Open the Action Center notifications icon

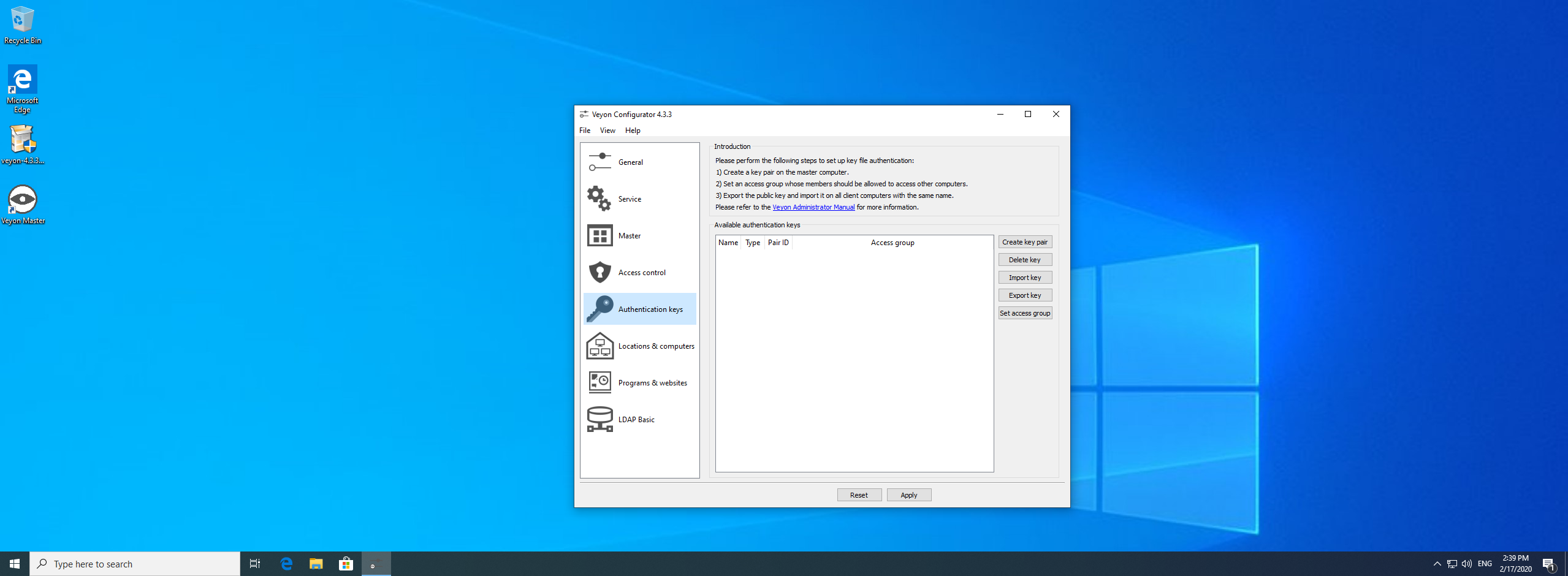(1548, 564)
